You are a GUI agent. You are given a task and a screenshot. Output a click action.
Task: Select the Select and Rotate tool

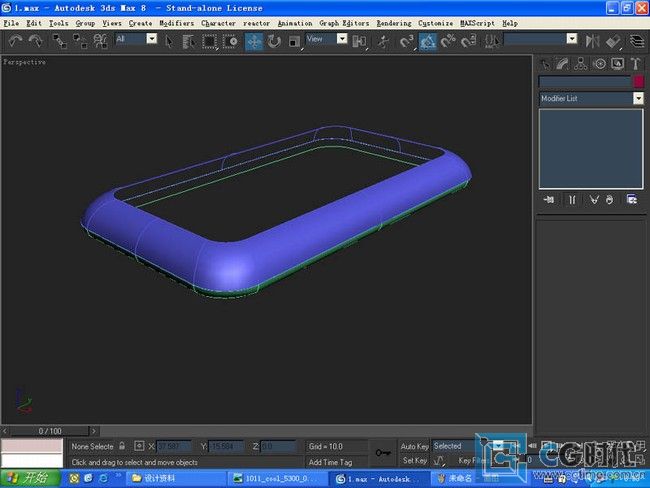coord(274,41)
